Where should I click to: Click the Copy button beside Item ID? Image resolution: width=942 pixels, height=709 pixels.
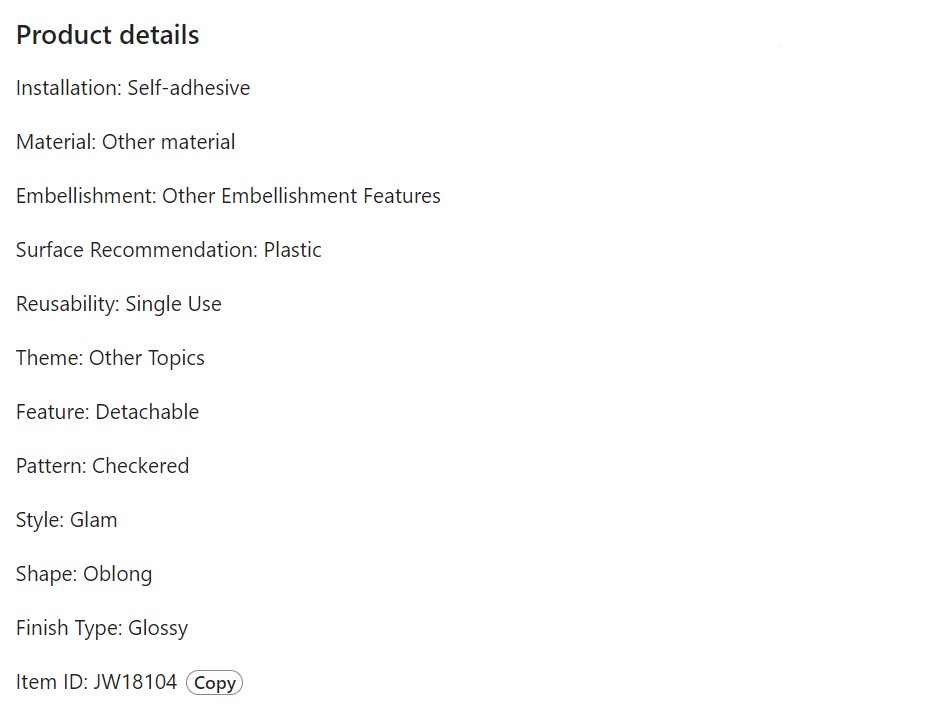(214, 683)
